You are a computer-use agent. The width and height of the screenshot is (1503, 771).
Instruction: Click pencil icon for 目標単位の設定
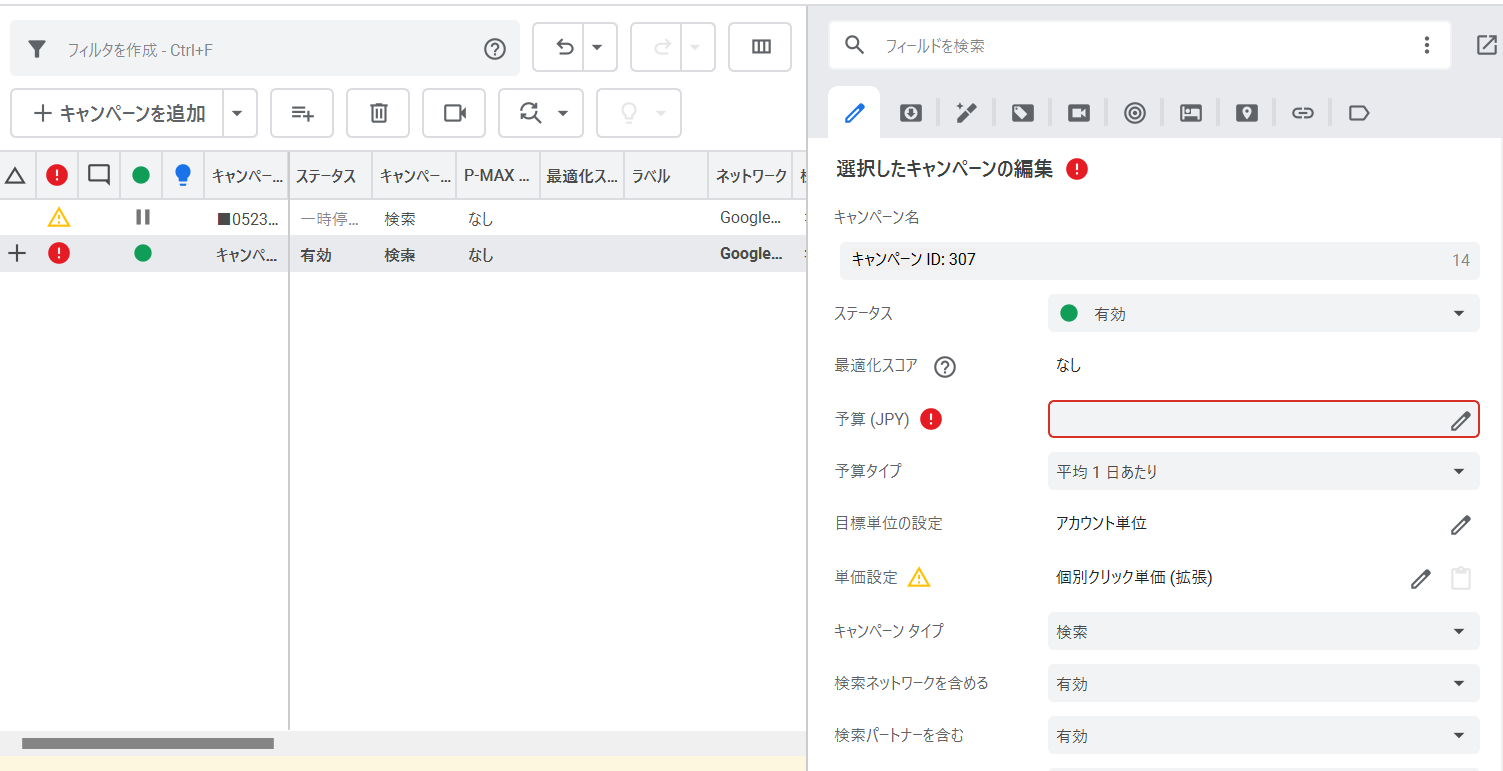pyautogui.click(x=1461, y=524)
